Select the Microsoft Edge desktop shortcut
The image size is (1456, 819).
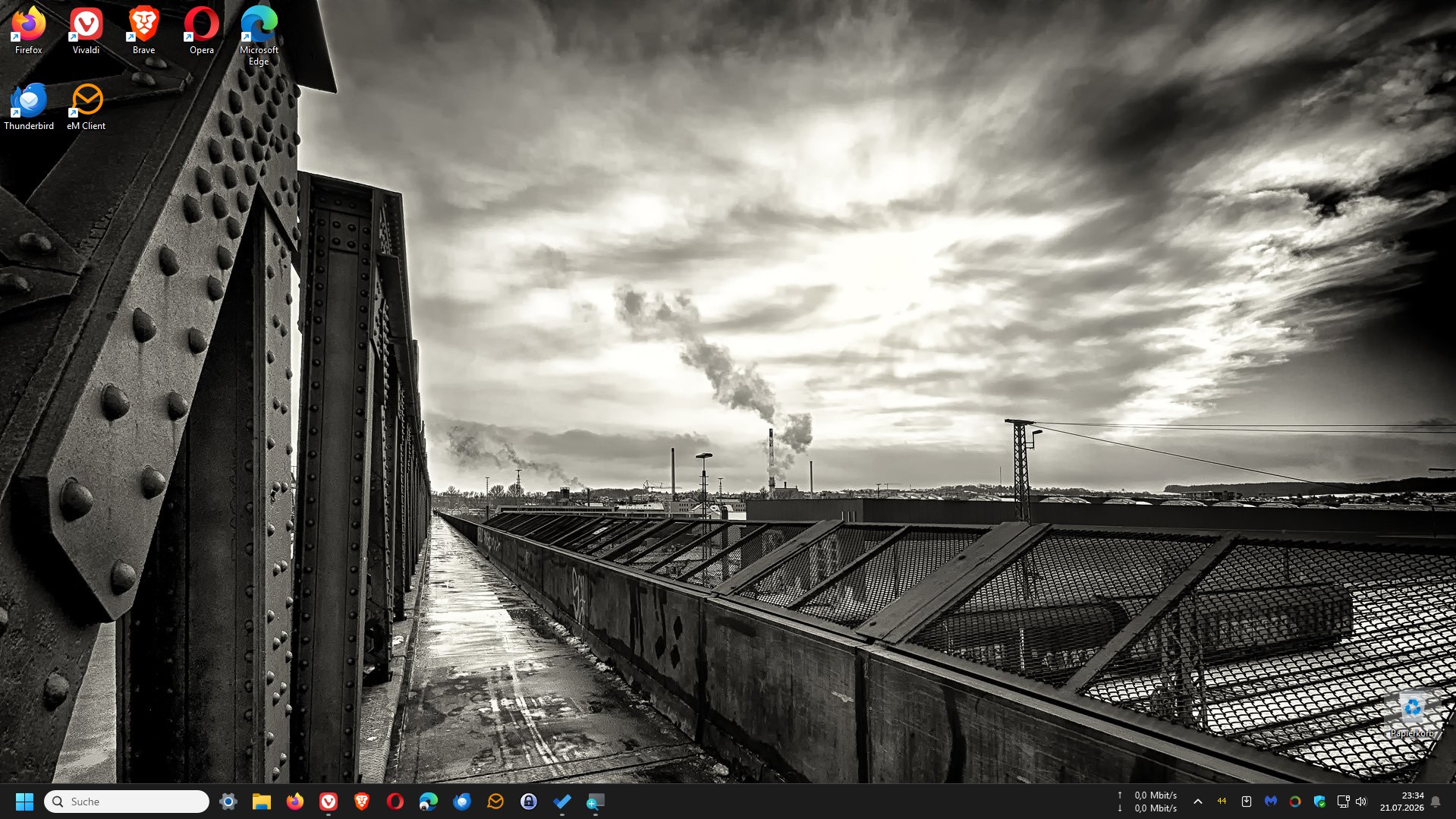click(259, 36)
